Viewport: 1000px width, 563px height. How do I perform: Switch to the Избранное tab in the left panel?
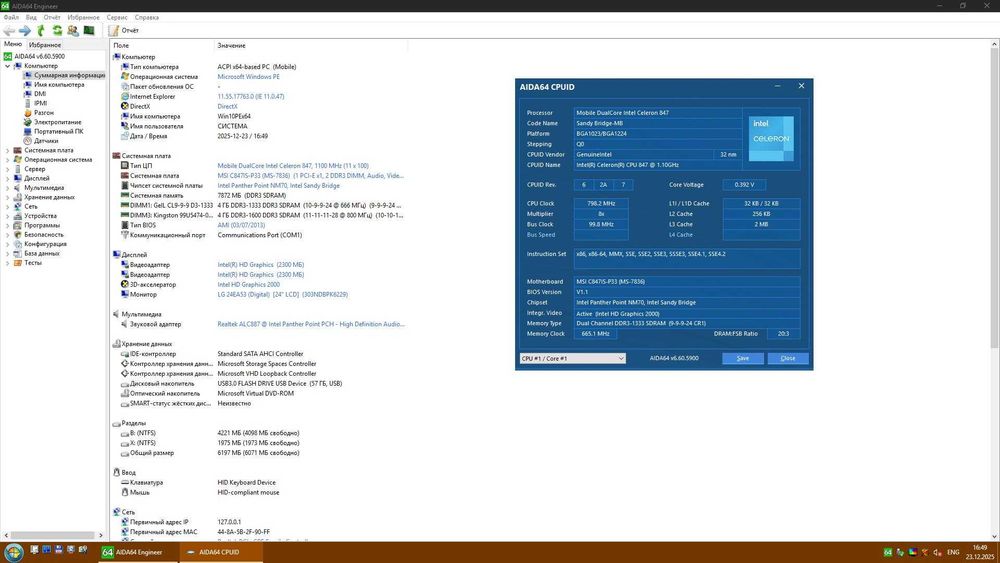tap(45, 45)
